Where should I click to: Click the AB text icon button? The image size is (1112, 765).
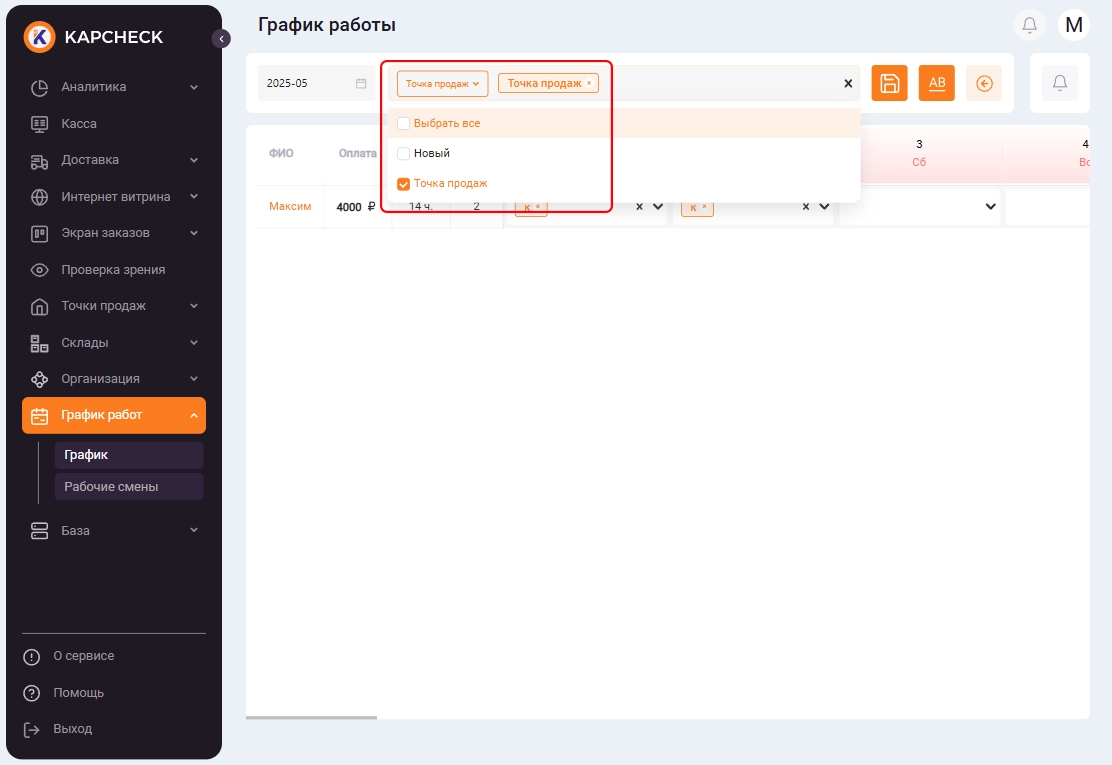click(x=937, y=83)
